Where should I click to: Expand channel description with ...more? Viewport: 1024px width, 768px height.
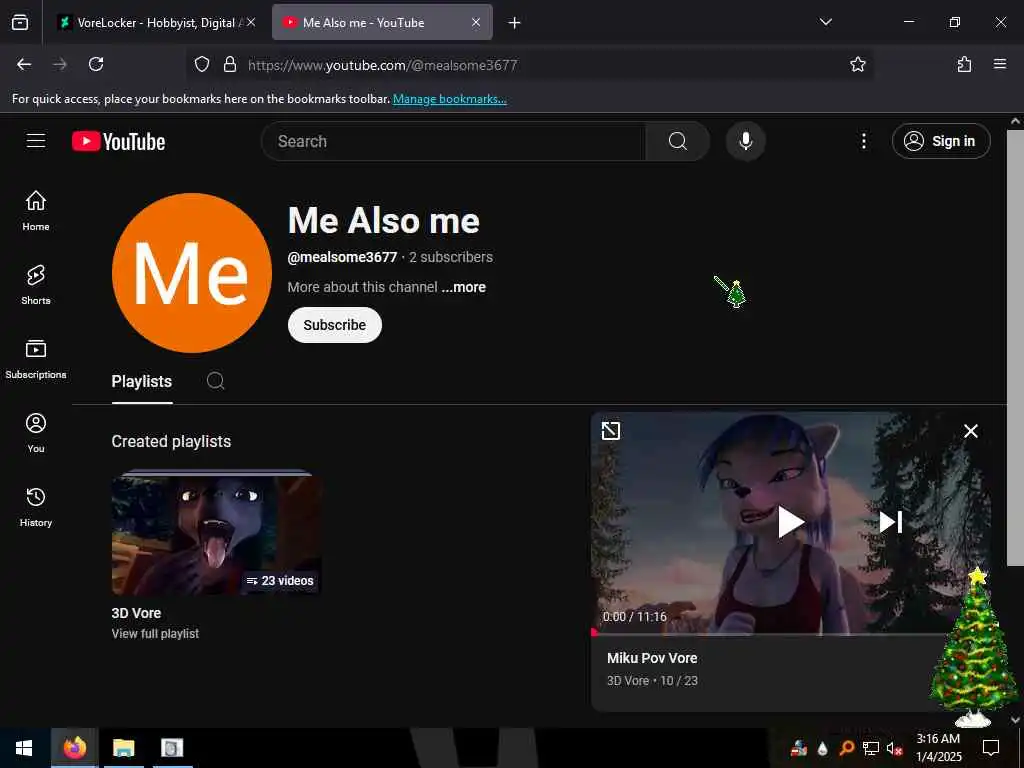click(463, 287)
